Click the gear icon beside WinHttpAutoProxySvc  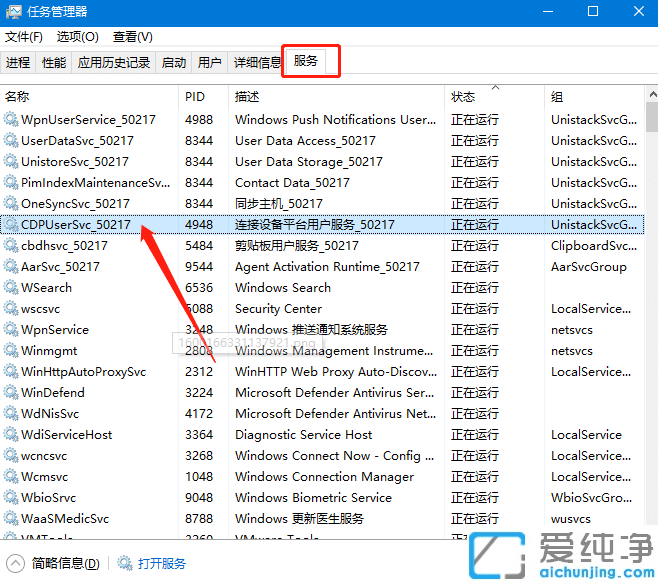[x=11, y=371]
